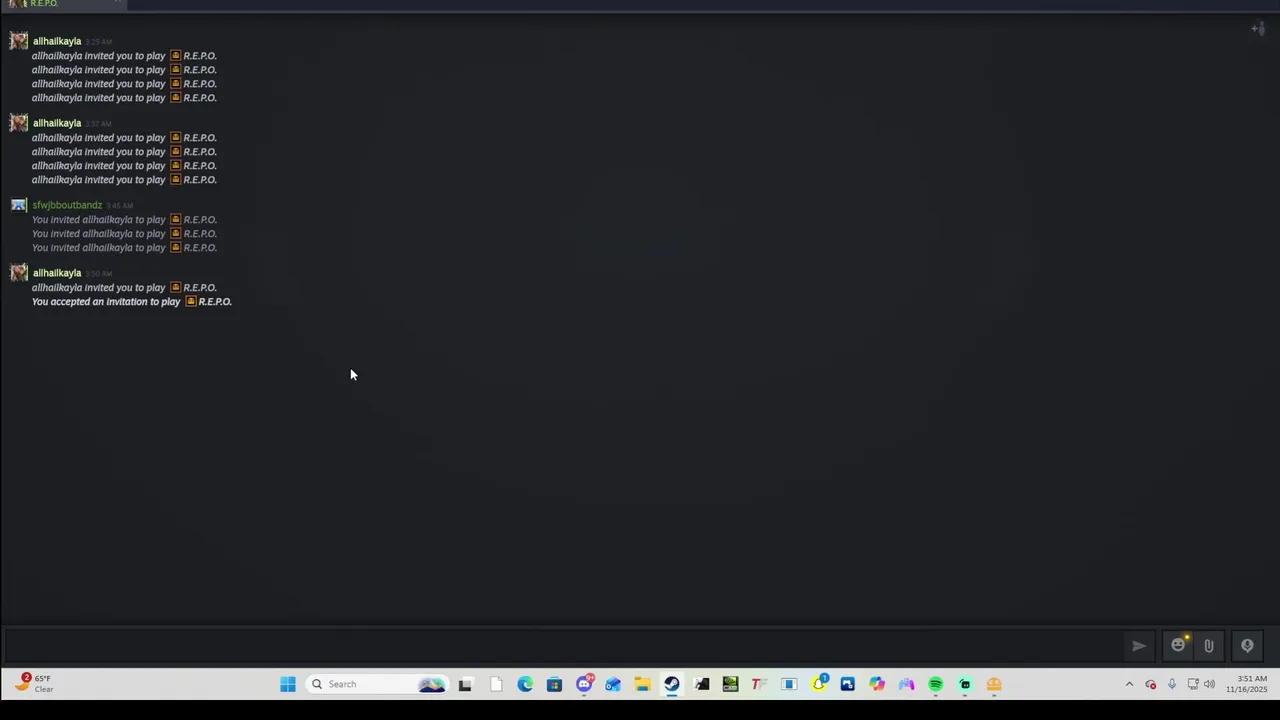Click allhailkayla username at 3:50 AM

click(57, 273)
